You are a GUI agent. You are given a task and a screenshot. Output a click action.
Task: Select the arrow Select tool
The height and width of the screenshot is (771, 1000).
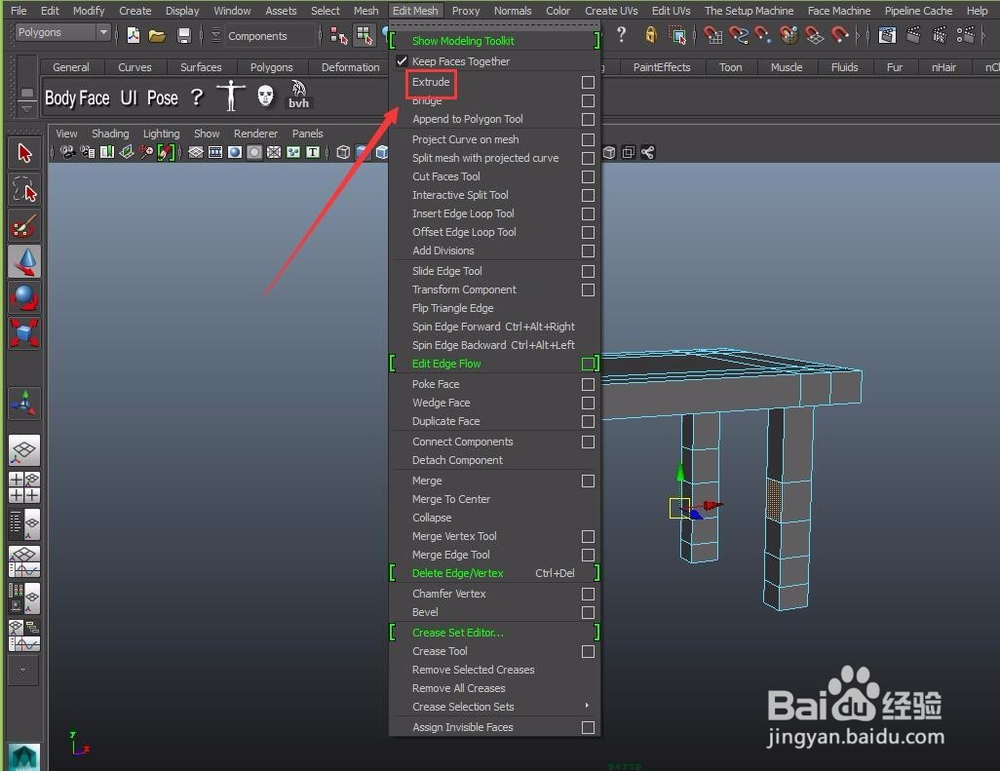[24, 153]
